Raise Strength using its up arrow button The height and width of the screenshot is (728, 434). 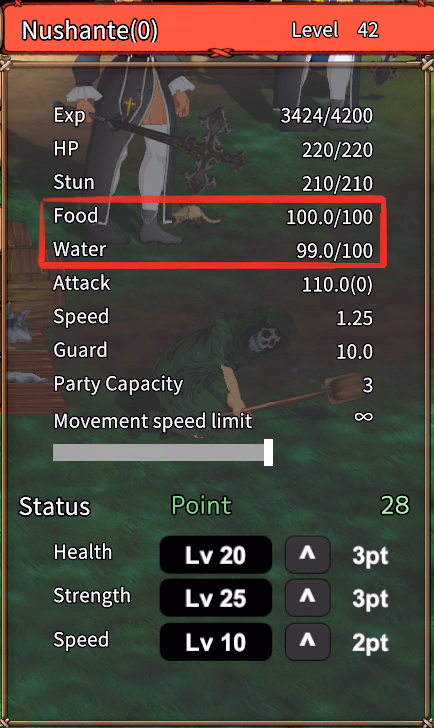pyautogui.click(x=308, y=598)
